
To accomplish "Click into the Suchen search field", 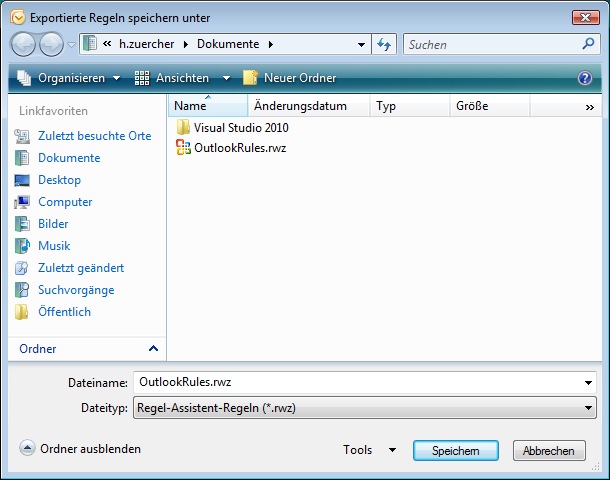I will click(494, 44).
